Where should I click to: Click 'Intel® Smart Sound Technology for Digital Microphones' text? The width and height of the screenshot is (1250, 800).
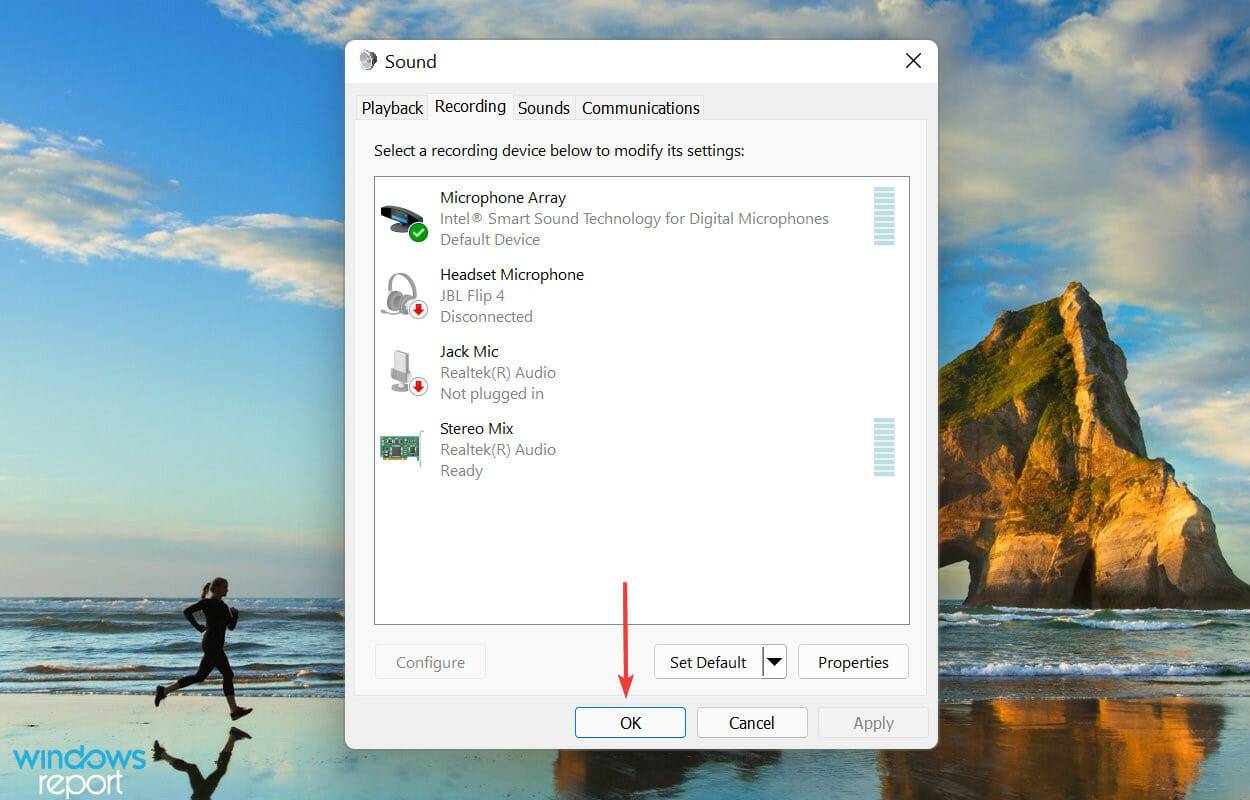tap(634, 219)
